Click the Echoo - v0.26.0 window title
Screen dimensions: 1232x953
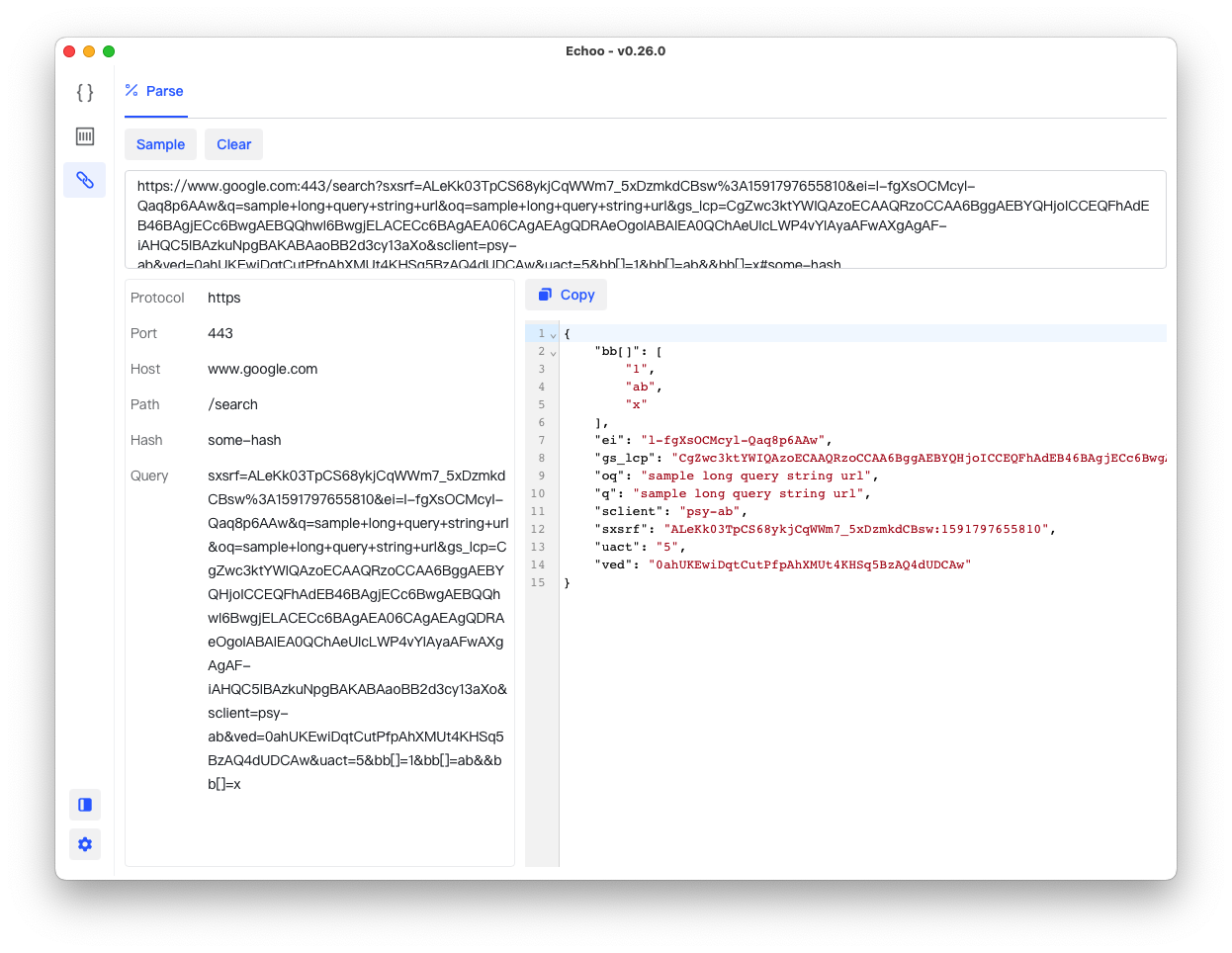[615, 50]
